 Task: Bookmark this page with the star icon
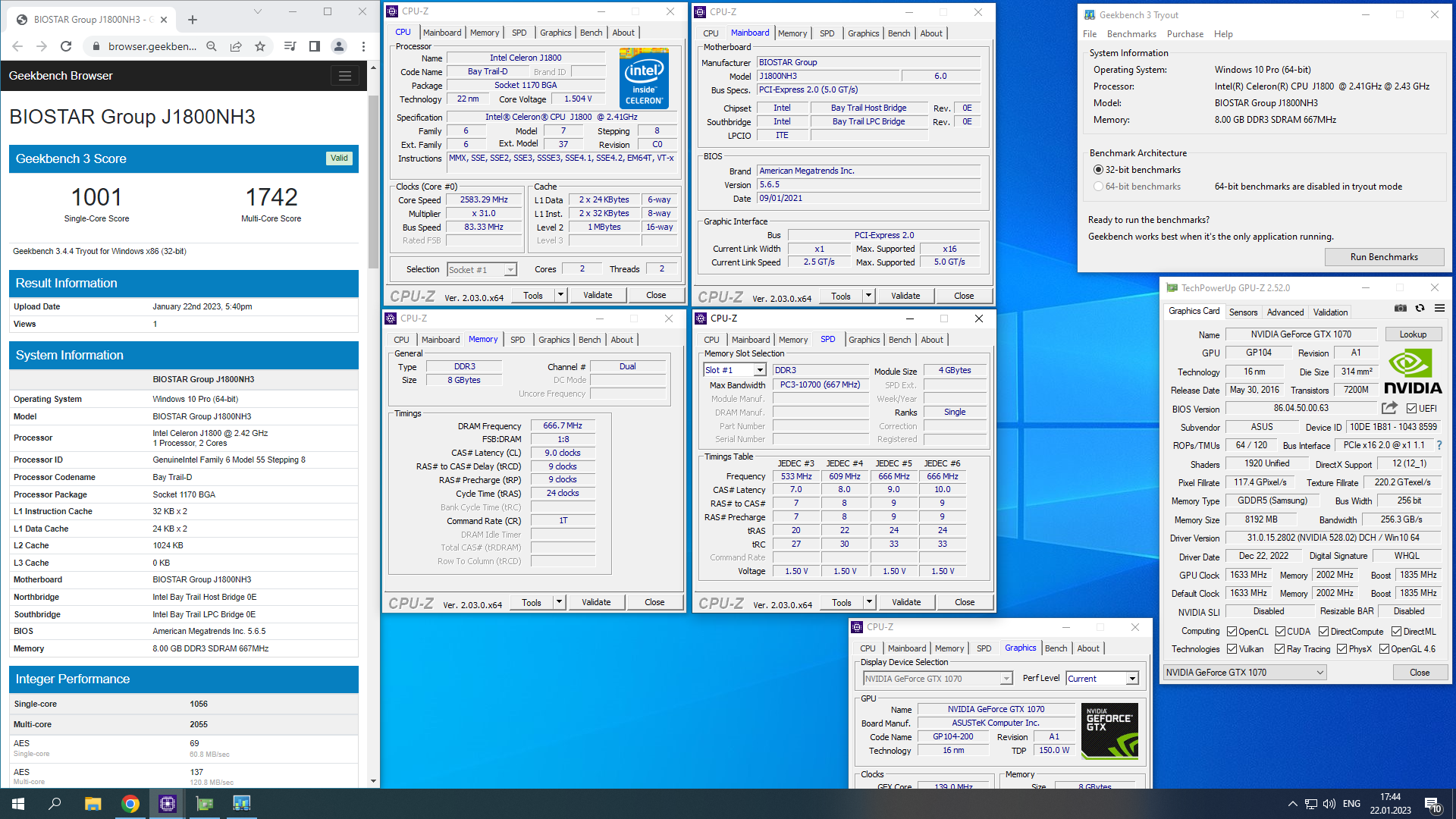point(260,46)
